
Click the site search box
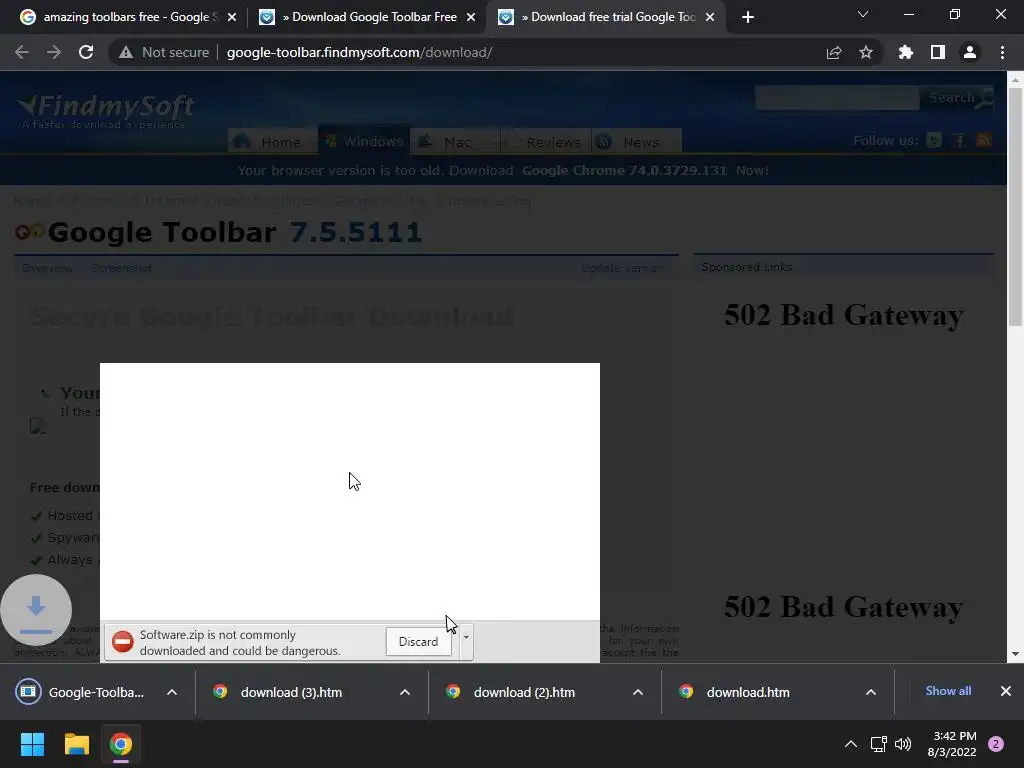pyautogui.click(x=837, y=98)
